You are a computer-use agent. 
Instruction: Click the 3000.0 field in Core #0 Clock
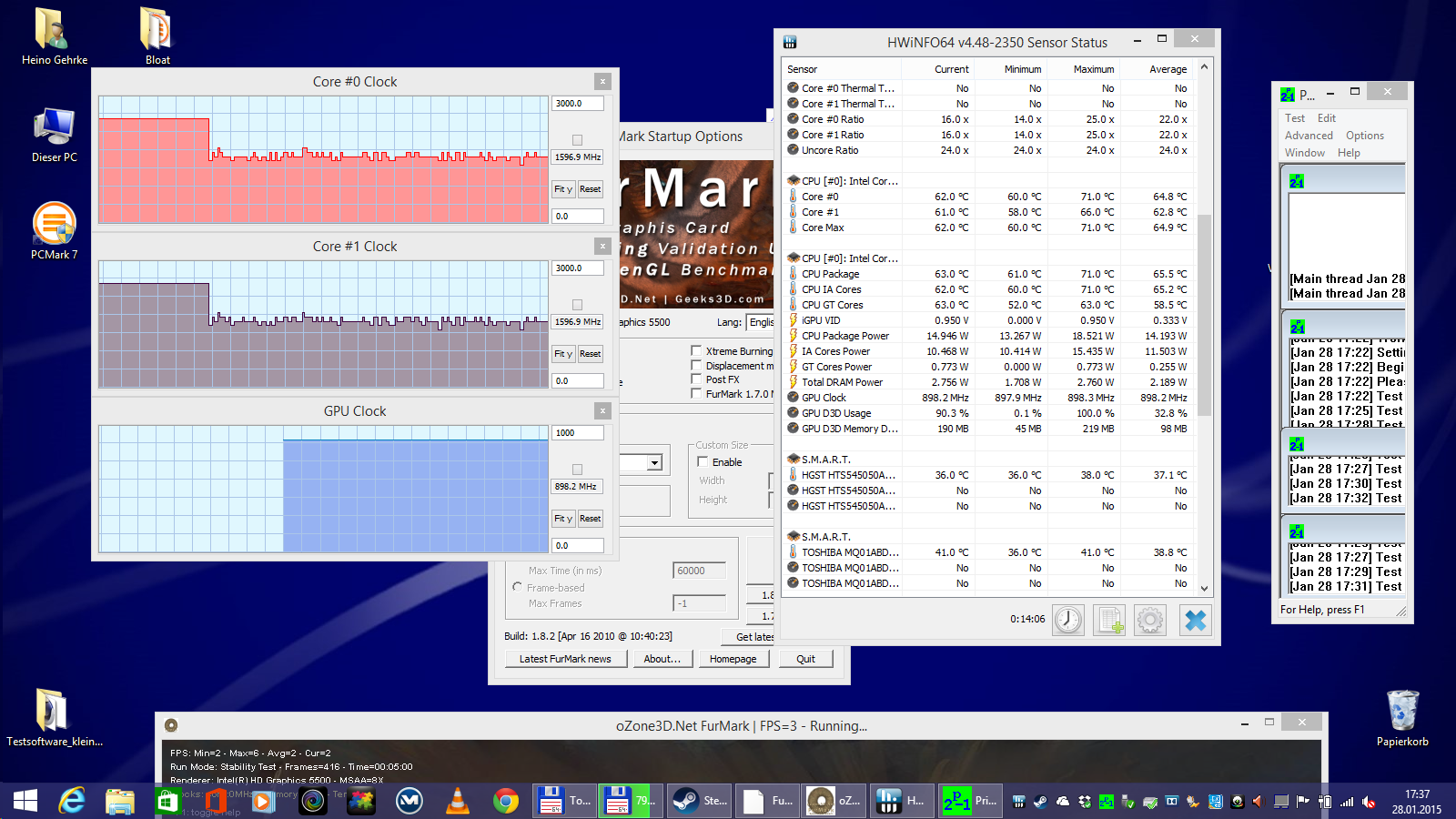pos(578,104)
